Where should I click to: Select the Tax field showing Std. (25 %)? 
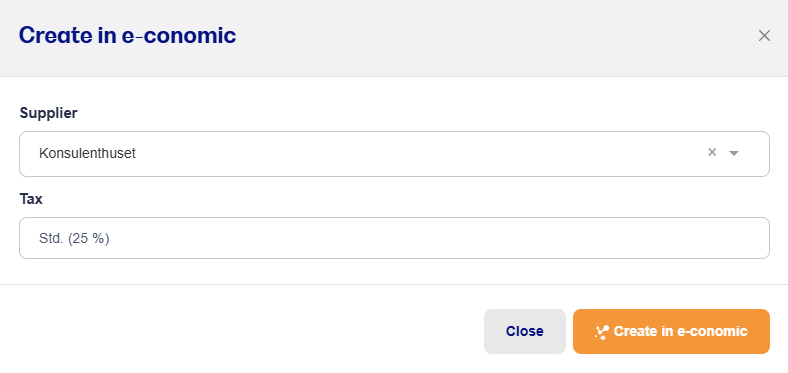click(394, 238)
